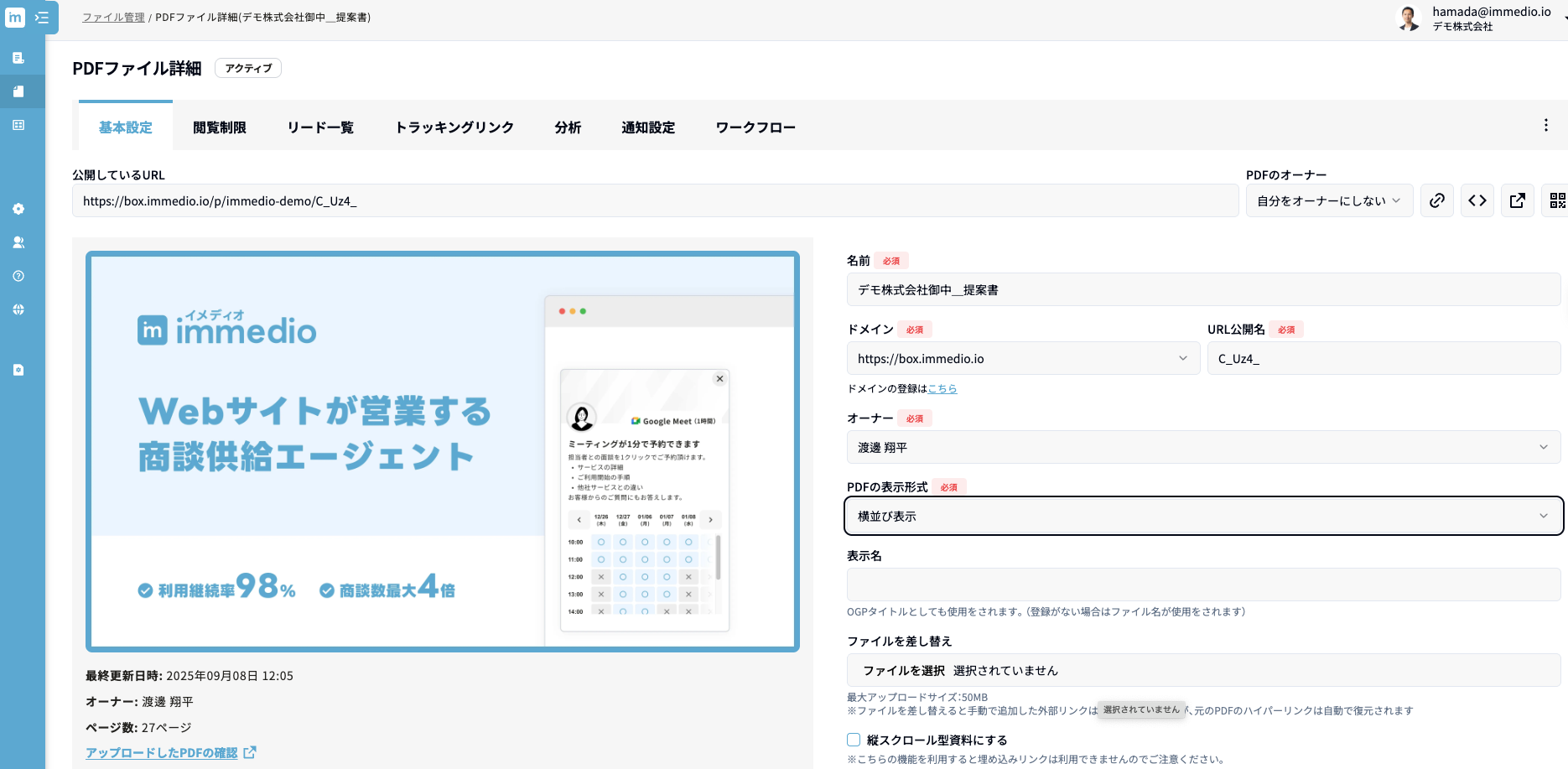Open PDF in new window icon
Image resolution: width=1568 pixels, height=769 pixels.
[x=1517, y=200]
